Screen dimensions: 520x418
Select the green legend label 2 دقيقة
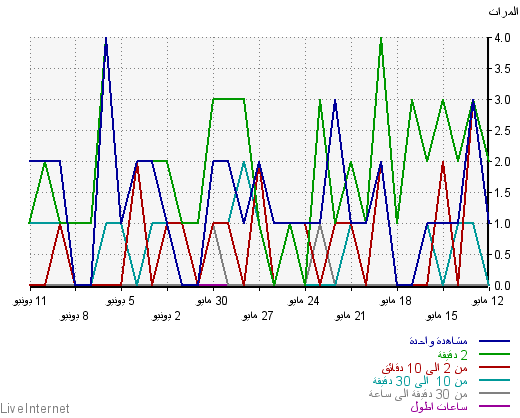coord(452,355)
